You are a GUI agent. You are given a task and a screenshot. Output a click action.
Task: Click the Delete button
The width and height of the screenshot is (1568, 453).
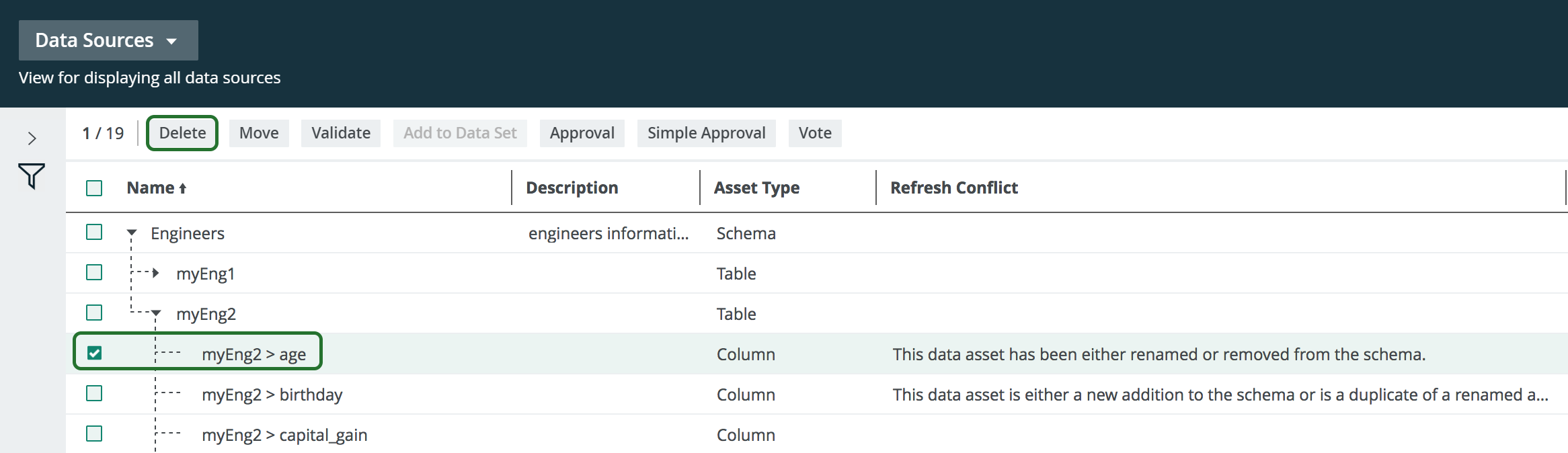[182, 133]
